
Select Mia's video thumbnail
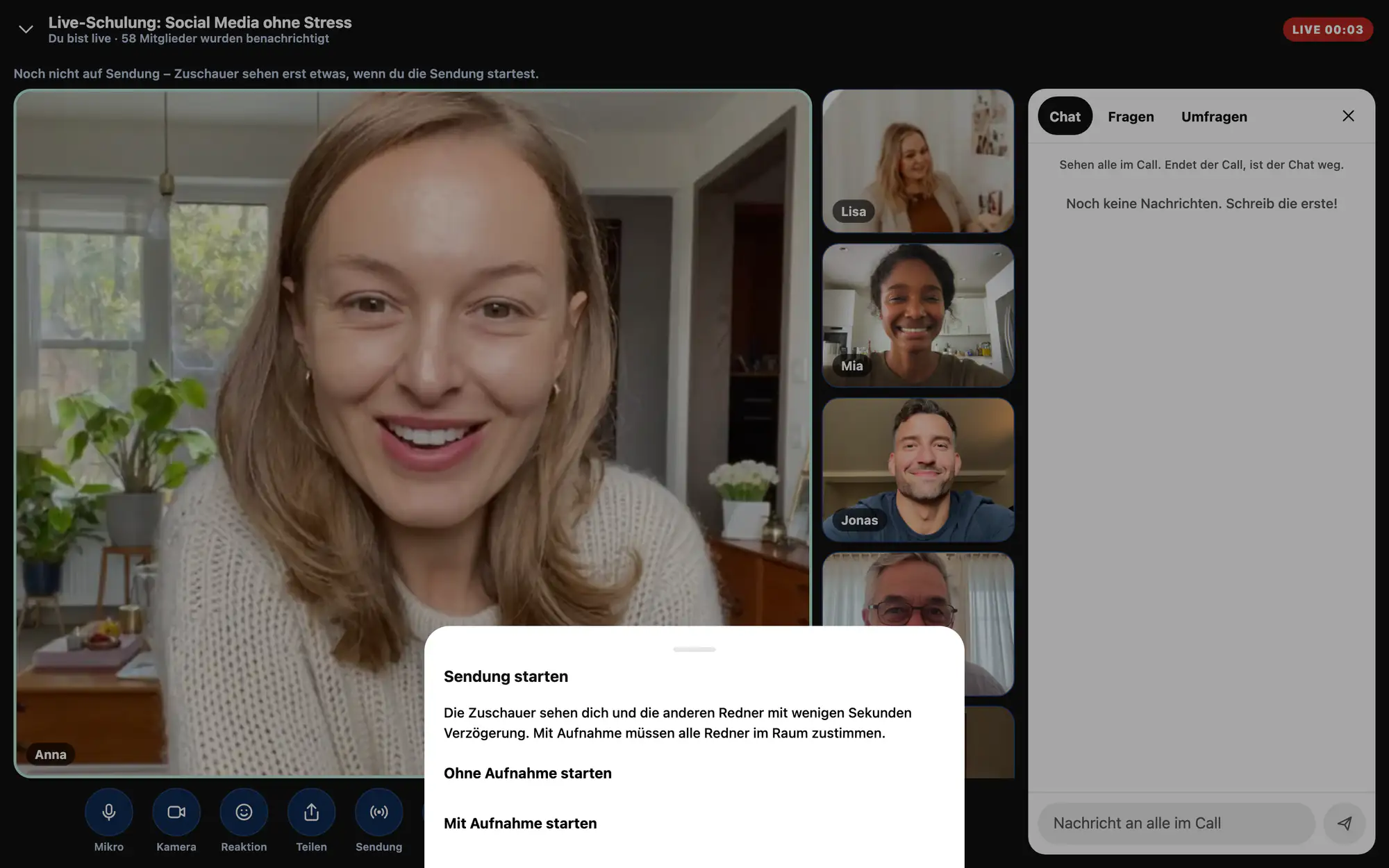[918, 315]
